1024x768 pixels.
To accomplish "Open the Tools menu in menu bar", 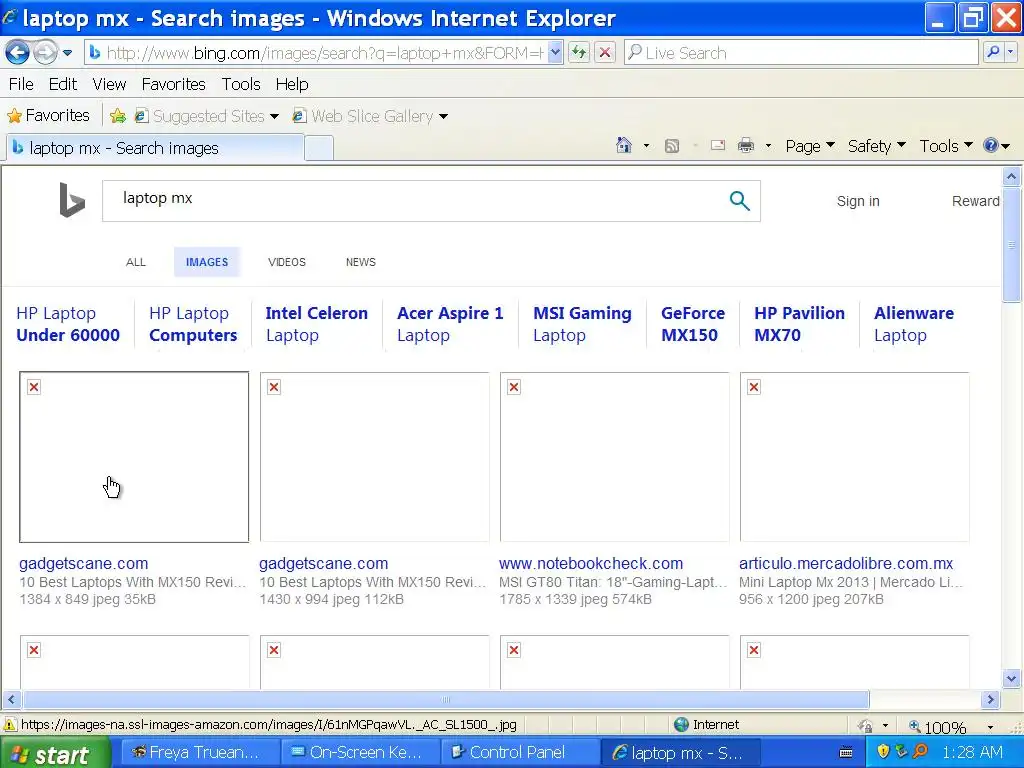I will 240,84.
